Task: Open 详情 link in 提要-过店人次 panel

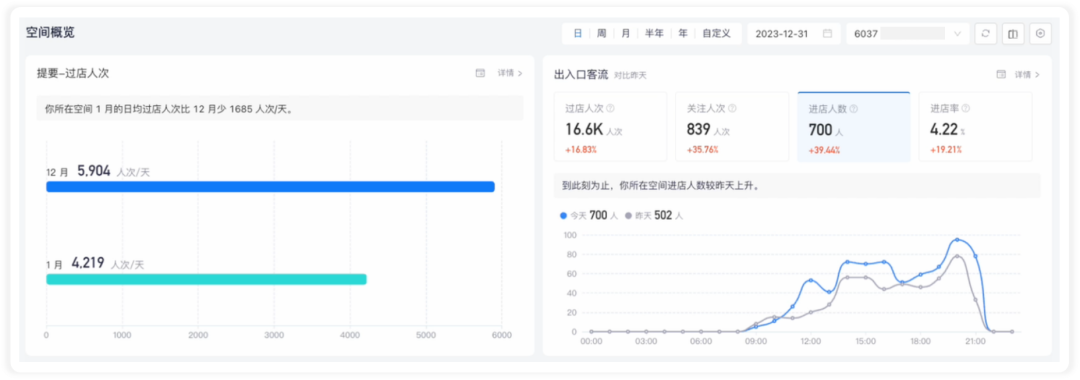Action: pos(510,73)
